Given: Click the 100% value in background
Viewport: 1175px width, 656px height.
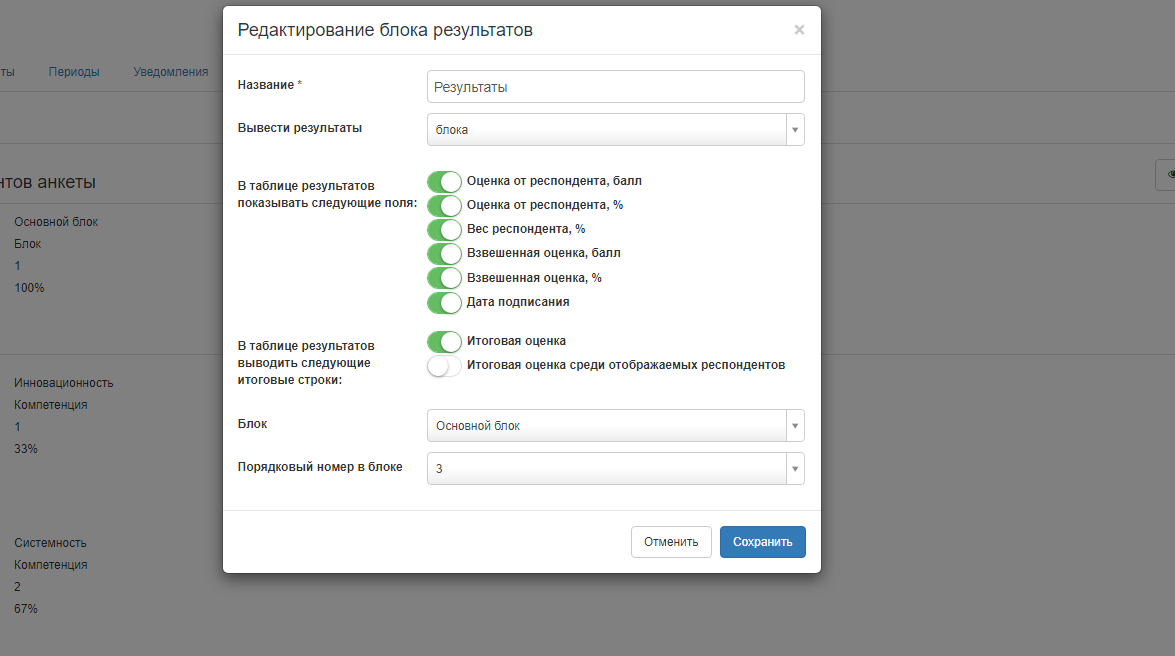Looking at the screenshot, I should (29, 288).
